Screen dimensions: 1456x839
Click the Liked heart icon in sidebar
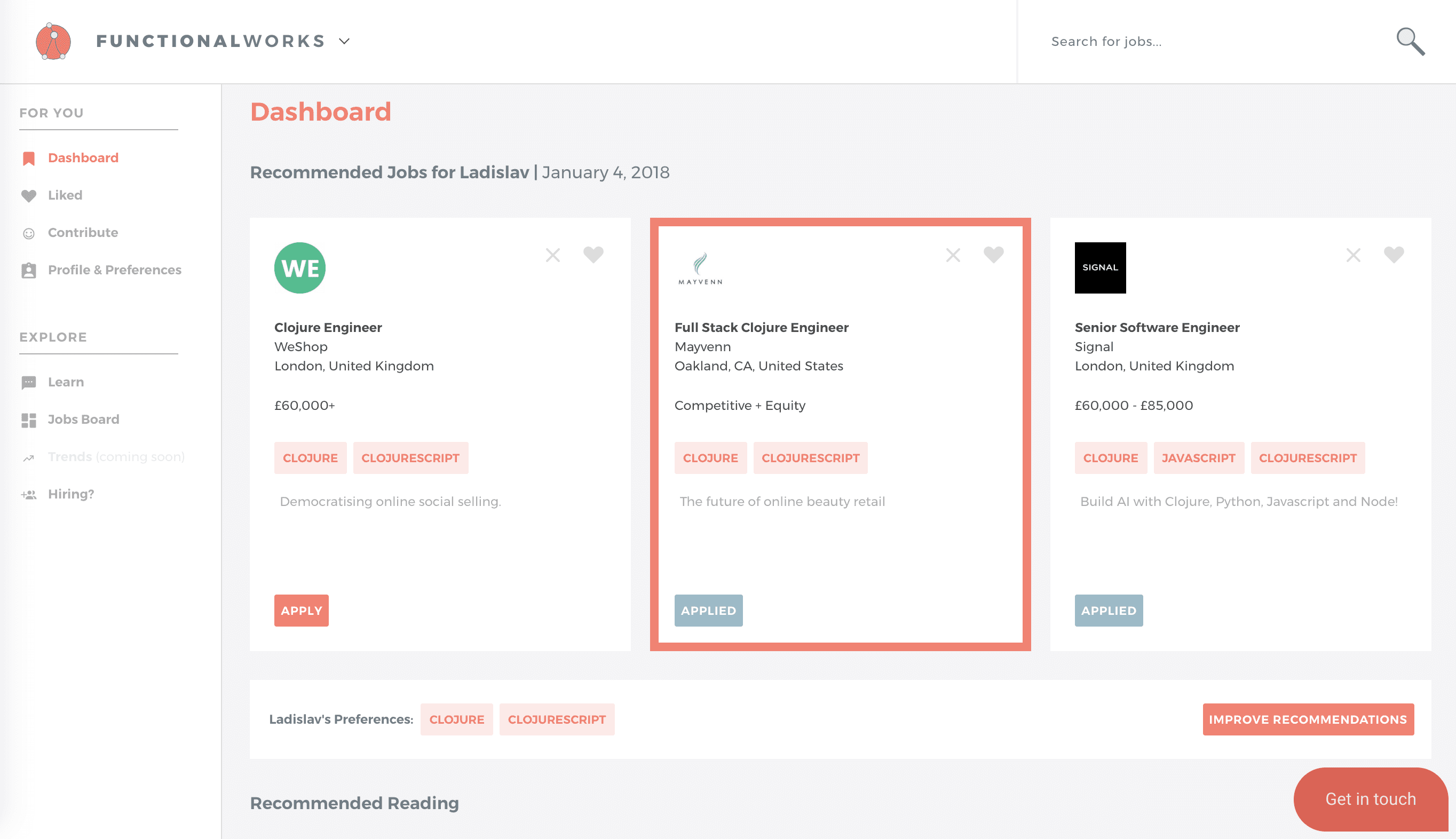[29, 196]
